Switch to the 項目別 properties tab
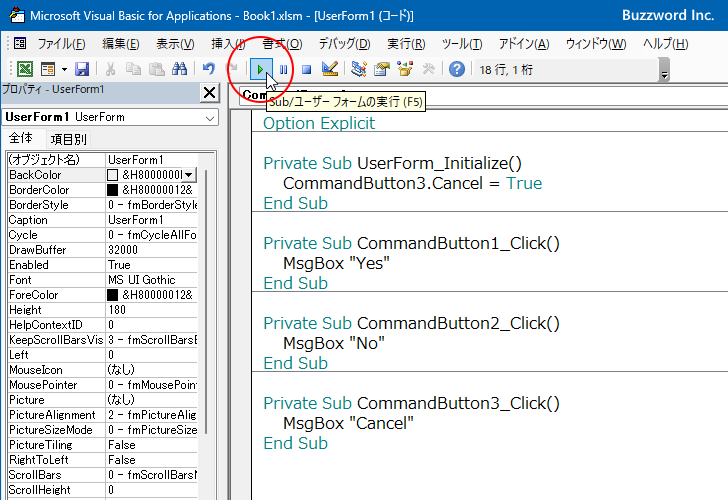This screenshot has height=500, width=728. 69,139
